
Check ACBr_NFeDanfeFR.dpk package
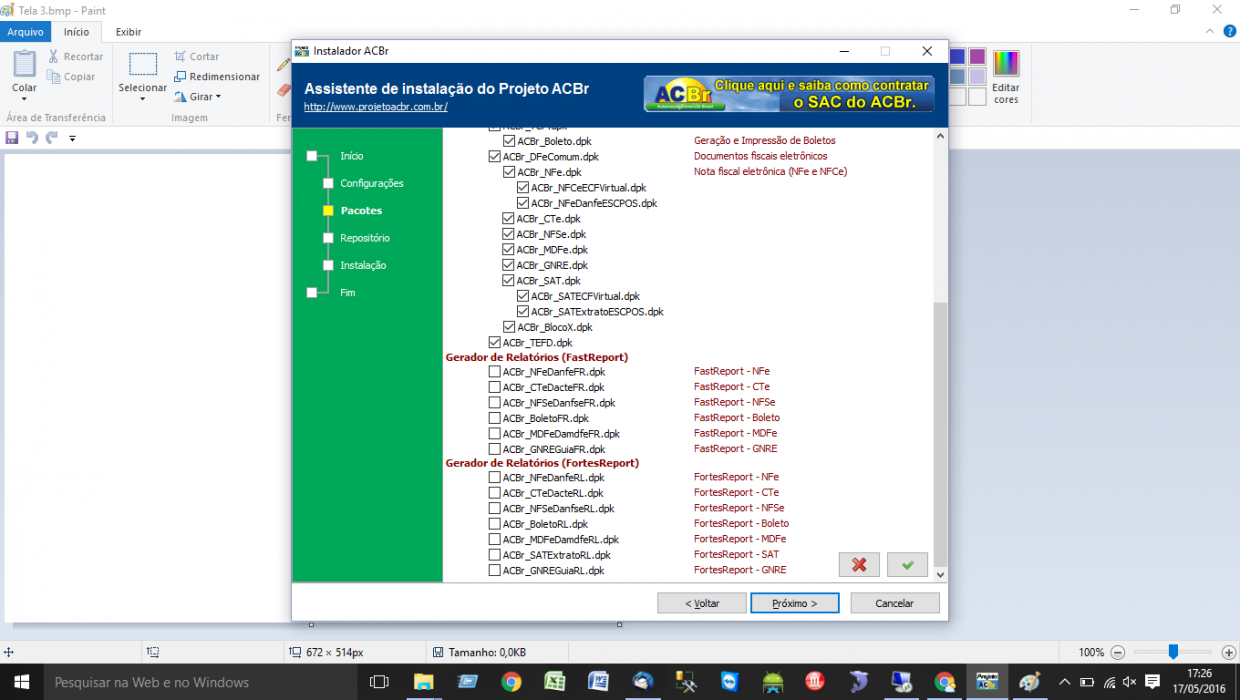[494, 372]
